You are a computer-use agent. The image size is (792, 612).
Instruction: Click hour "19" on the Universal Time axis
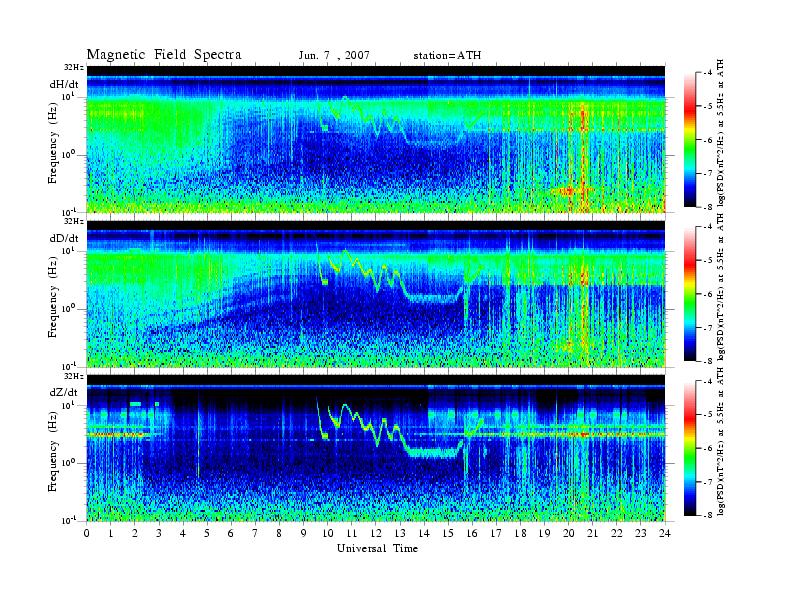[544, 534]
